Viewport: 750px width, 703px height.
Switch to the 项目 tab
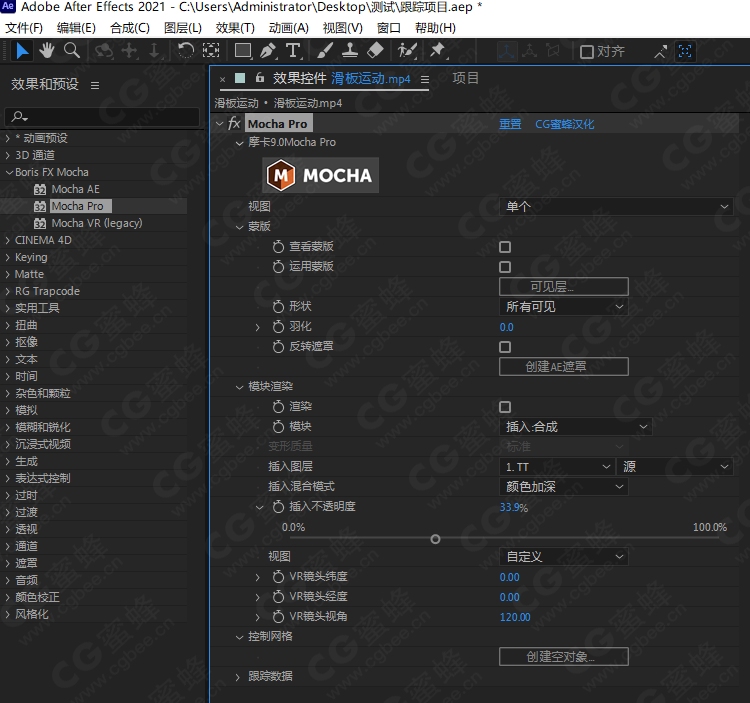tap(465, 78)
